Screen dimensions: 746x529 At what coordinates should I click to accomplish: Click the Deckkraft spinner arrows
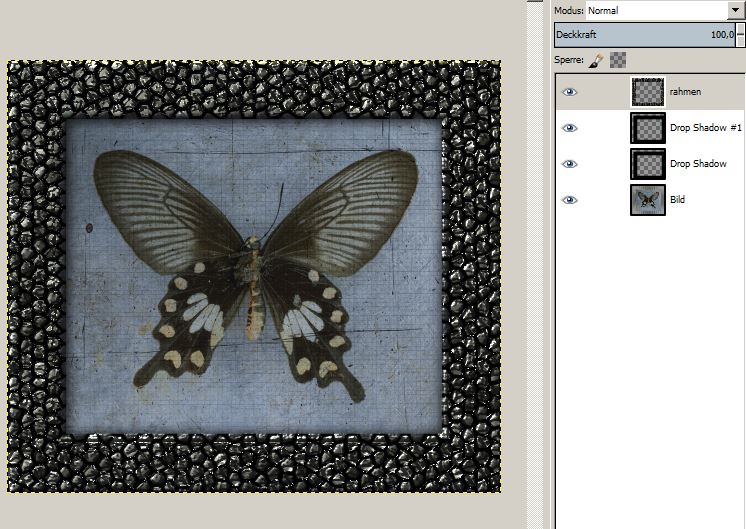point(741,35)
